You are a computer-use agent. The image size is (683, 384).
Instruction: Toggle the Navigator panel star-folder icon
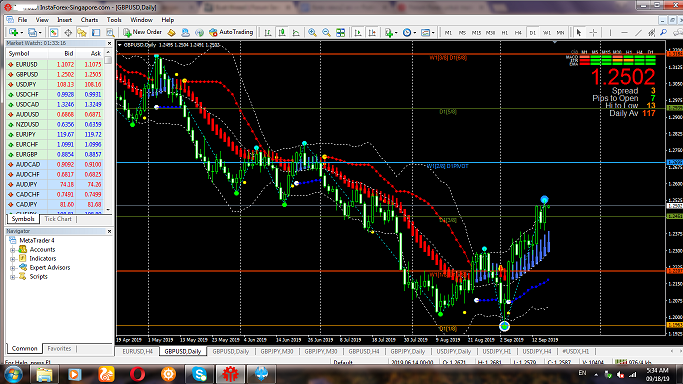coord(82,33)
